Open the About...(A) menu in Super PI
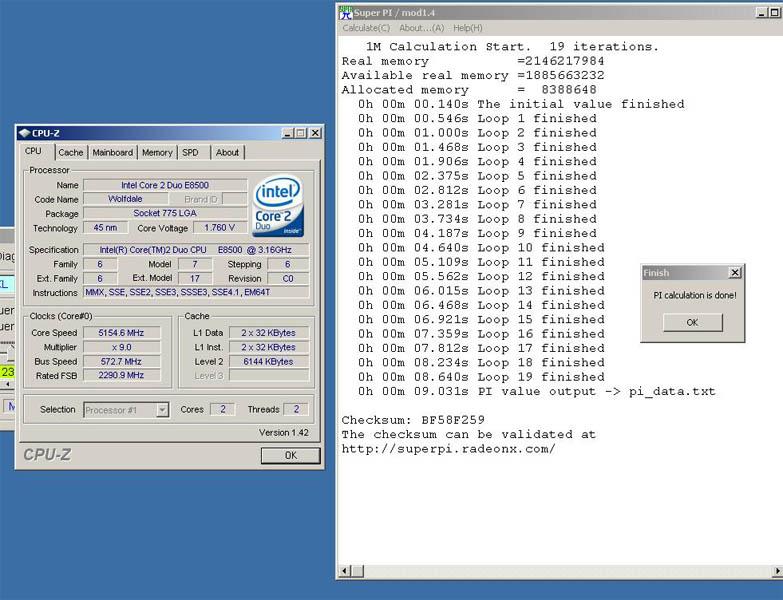The width and height of the screenshot is (783, 600). click(x=422, y=28)
